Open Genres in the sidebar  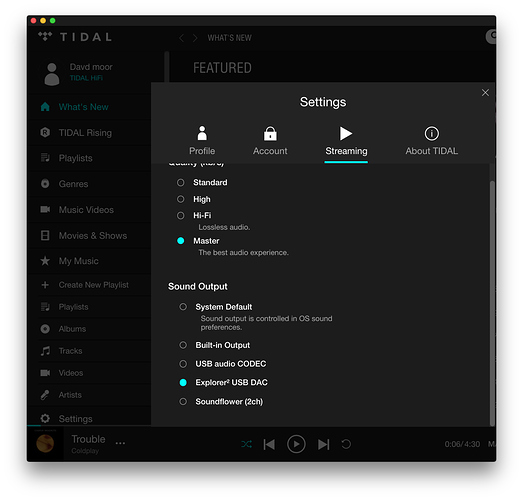click(x=73, y=184)
